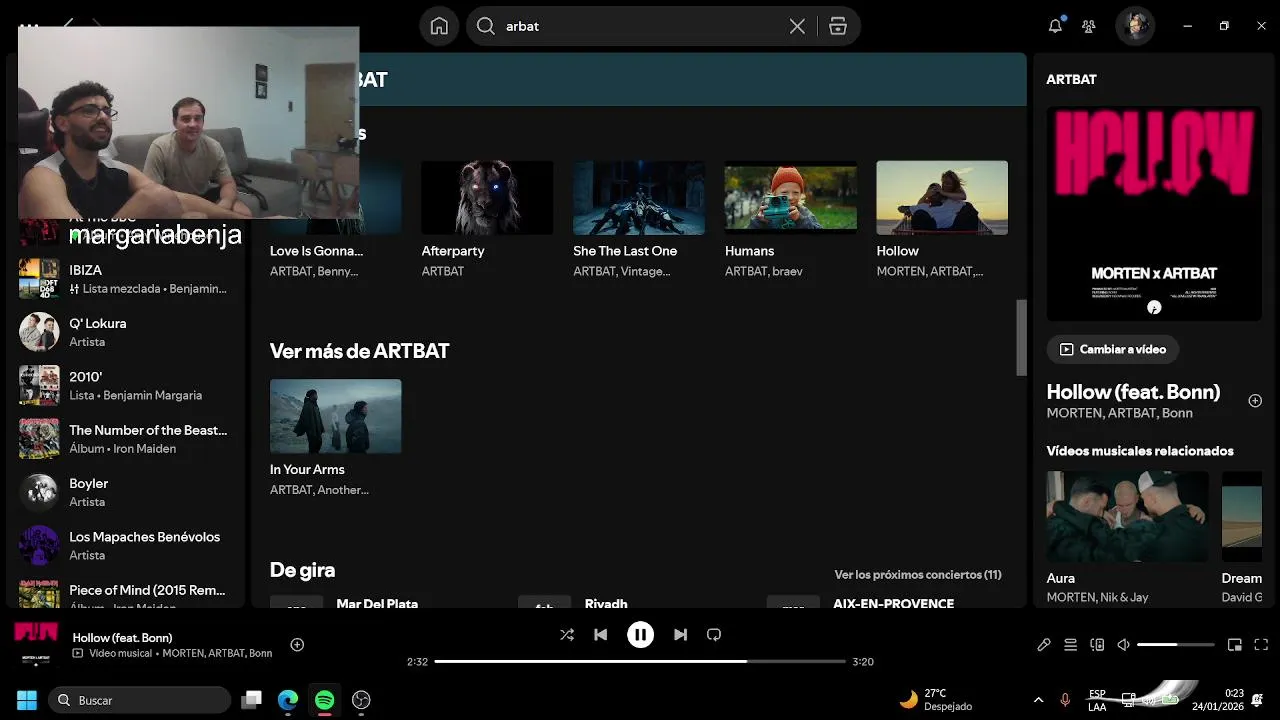Add Hollow to library from now-playing bar
The width and height of the screenshot is (1280, 720).
click(x=297, y=645)
